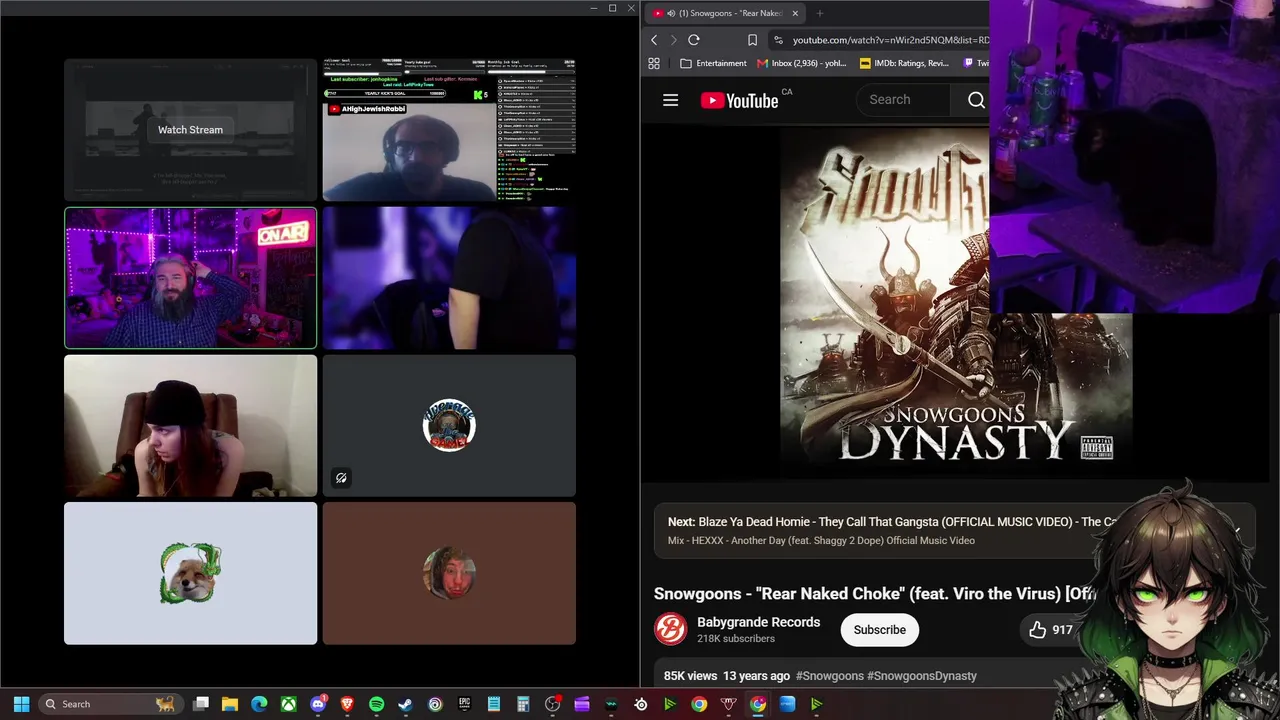Open OBS Studio from the taskbar
This screenshot has height=720, width=1280.
point(552,704)
